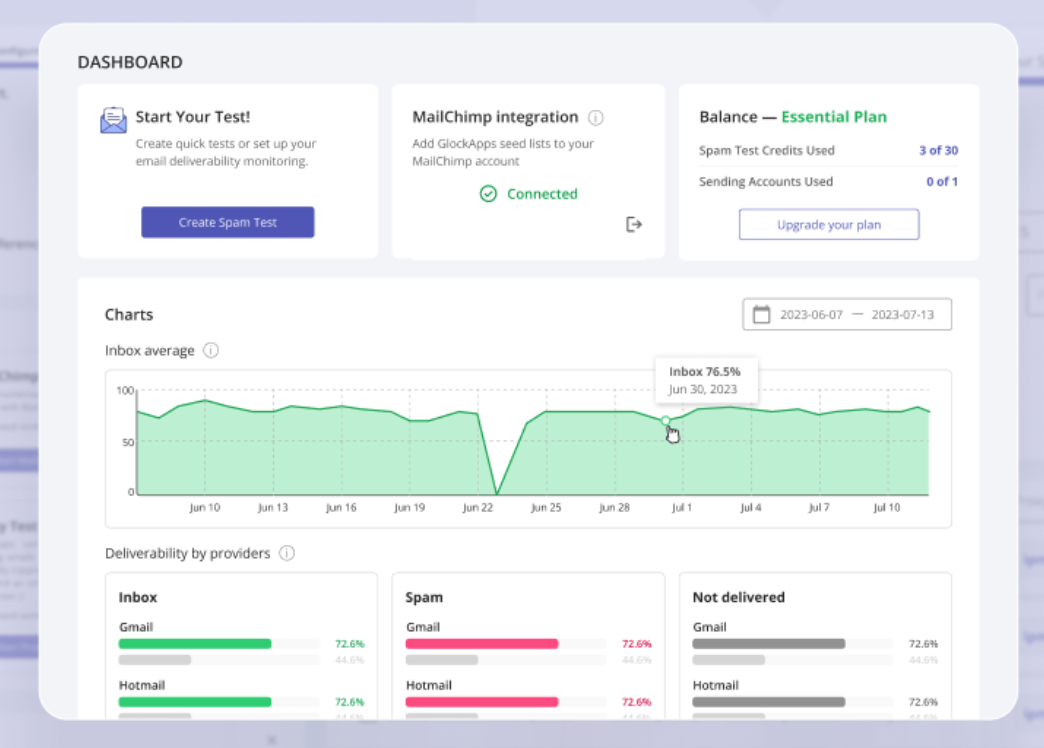The width and height of the screenshot is (1044, 748).
Task: Select the Jun 30 data point on the chart
Action: [663, 420]
